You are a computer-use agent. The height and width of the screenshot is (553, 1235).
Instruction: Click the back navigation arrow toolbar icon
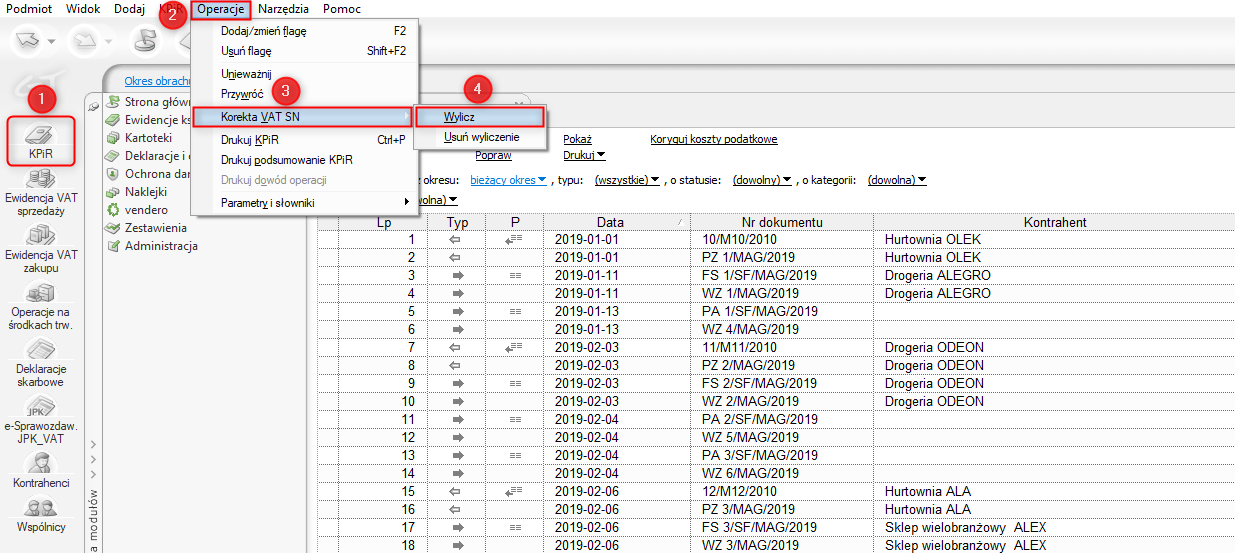(27, 41)
